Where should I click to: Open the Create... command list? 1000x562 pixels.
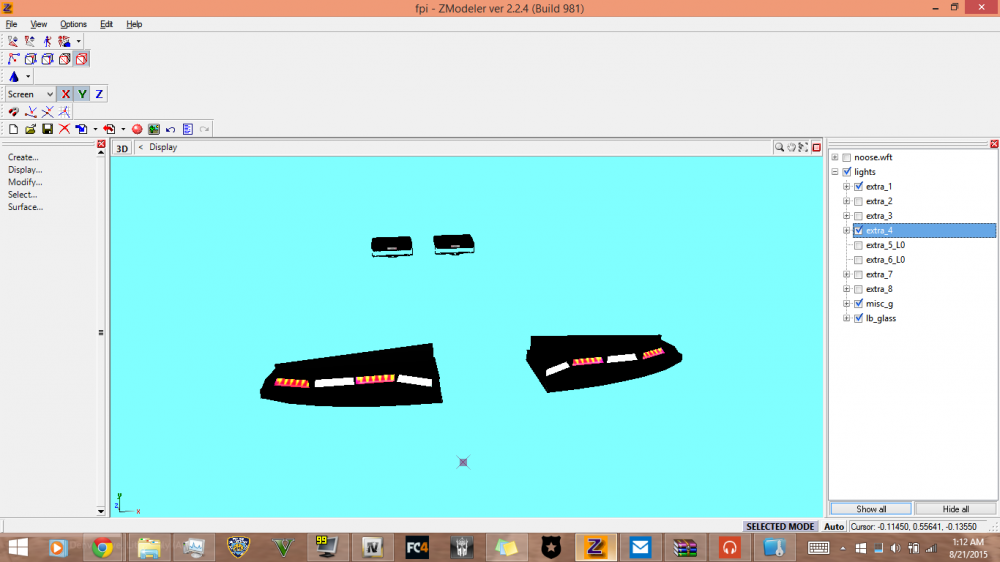(23, 158)
